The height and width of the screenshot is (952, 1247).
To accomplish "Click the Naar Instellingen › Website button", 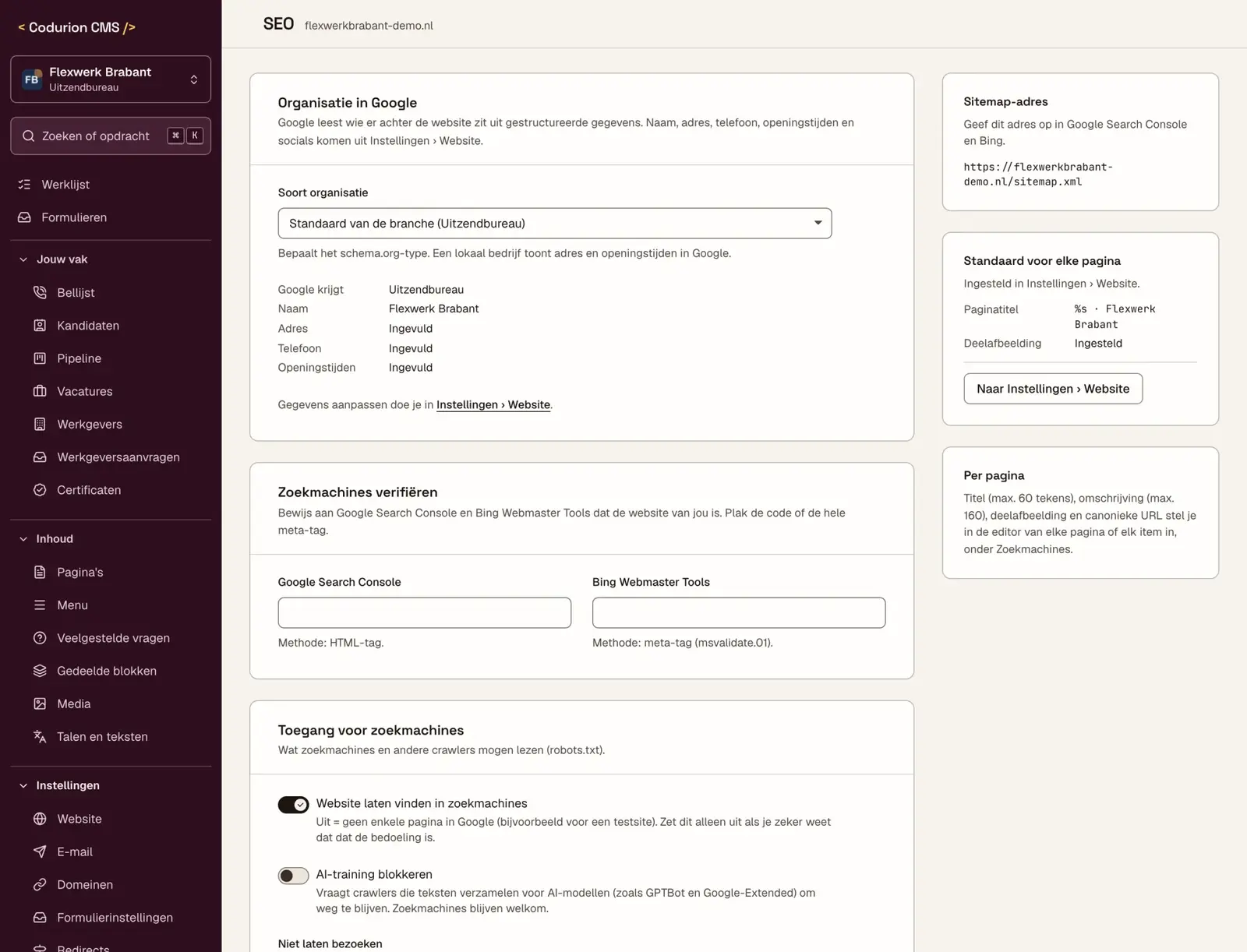I will pos(1053,389).
